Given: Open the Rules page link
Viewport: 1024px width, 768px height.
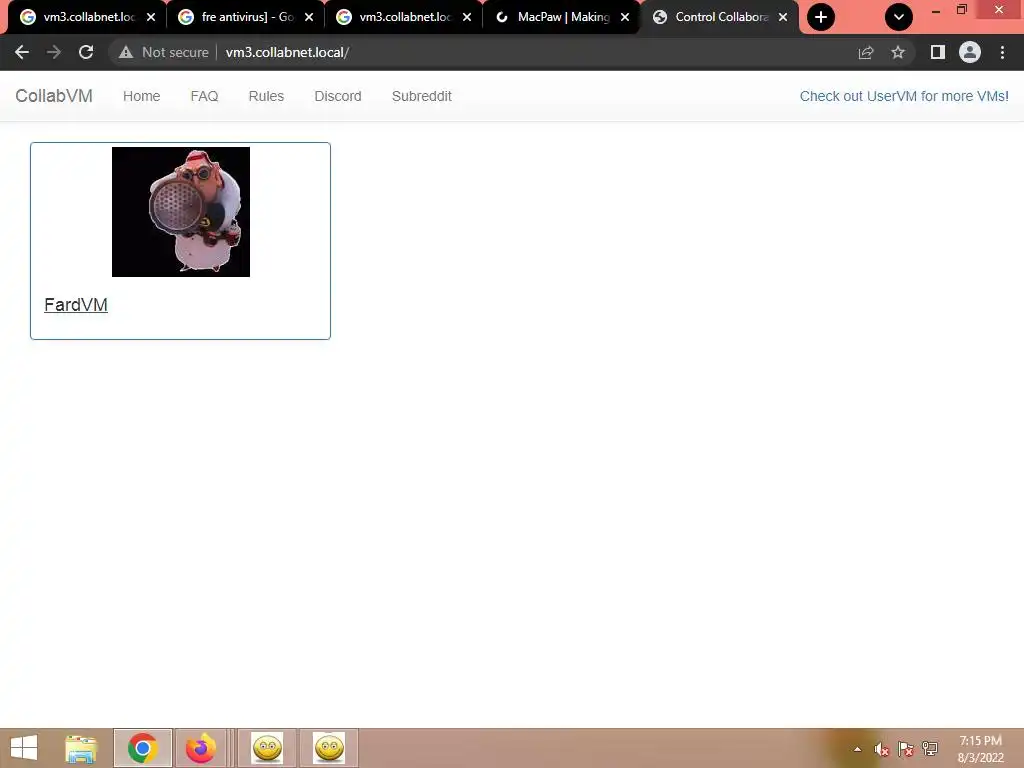Looking at the screenshot, I should point(266,96).
